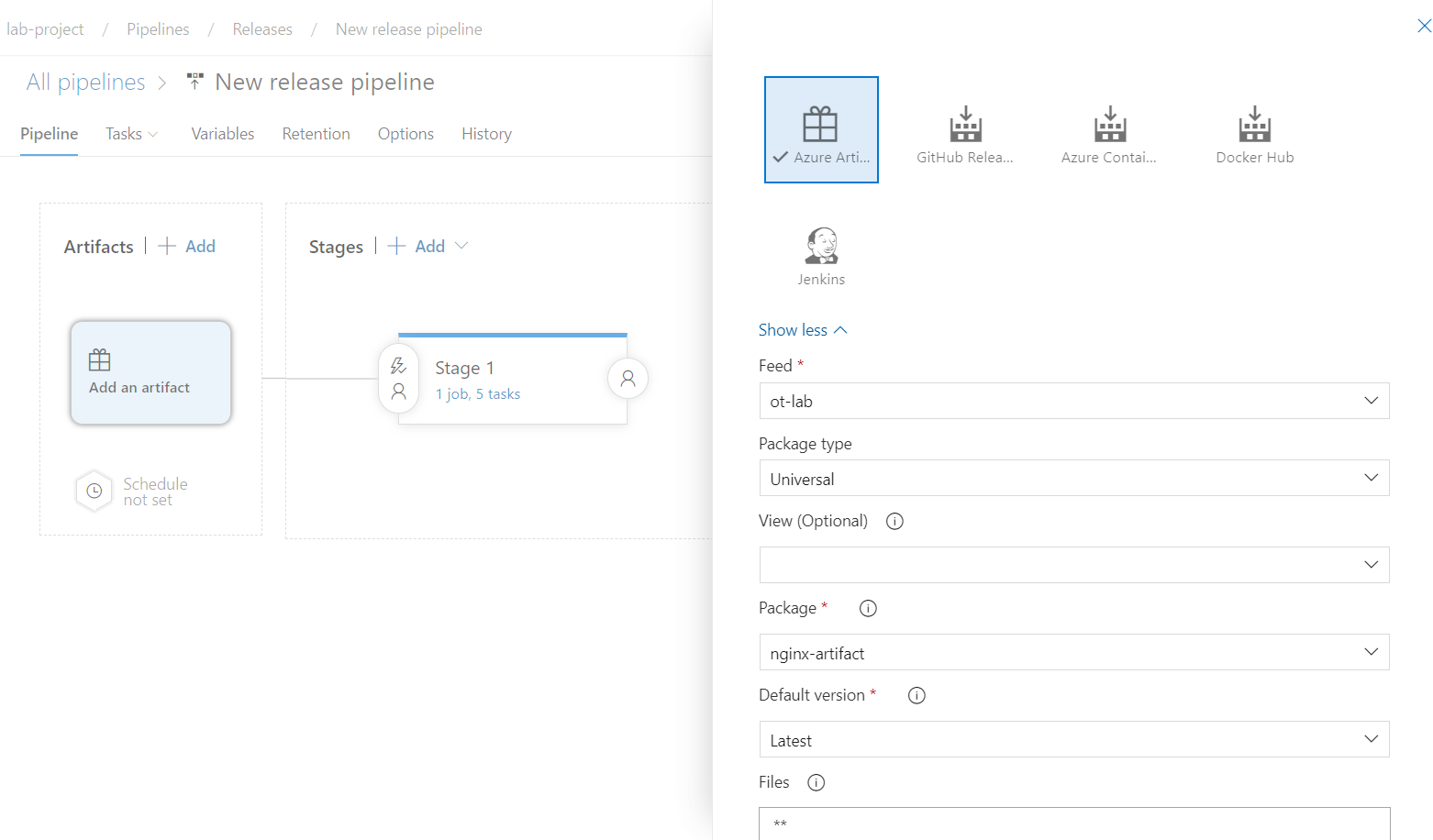Choose Azure Container source type
The image size is (1433, 840).
1109,134
